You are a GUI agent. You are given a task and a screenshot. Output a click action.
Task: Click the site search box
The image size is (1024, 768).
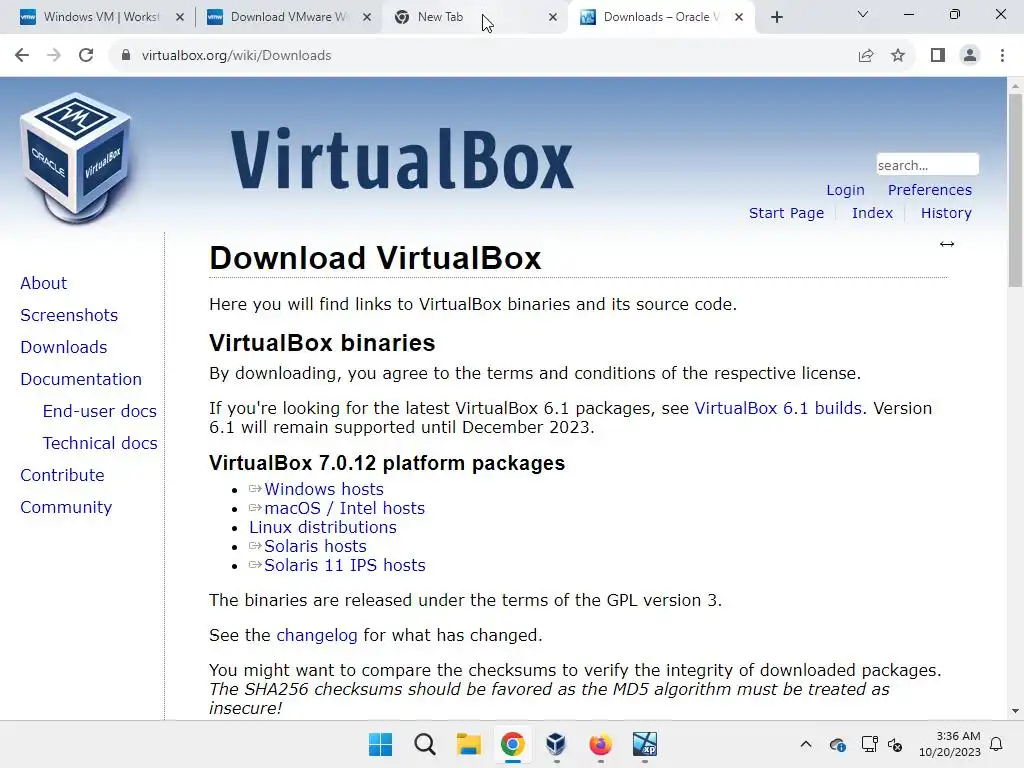tap(927, 165)
